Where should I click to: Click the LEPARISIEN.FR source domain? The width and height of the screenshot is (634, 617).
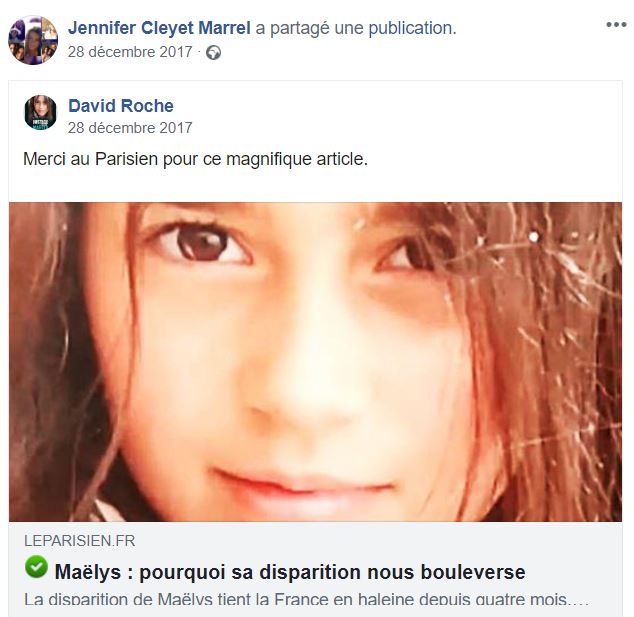(x=80, y=541)
